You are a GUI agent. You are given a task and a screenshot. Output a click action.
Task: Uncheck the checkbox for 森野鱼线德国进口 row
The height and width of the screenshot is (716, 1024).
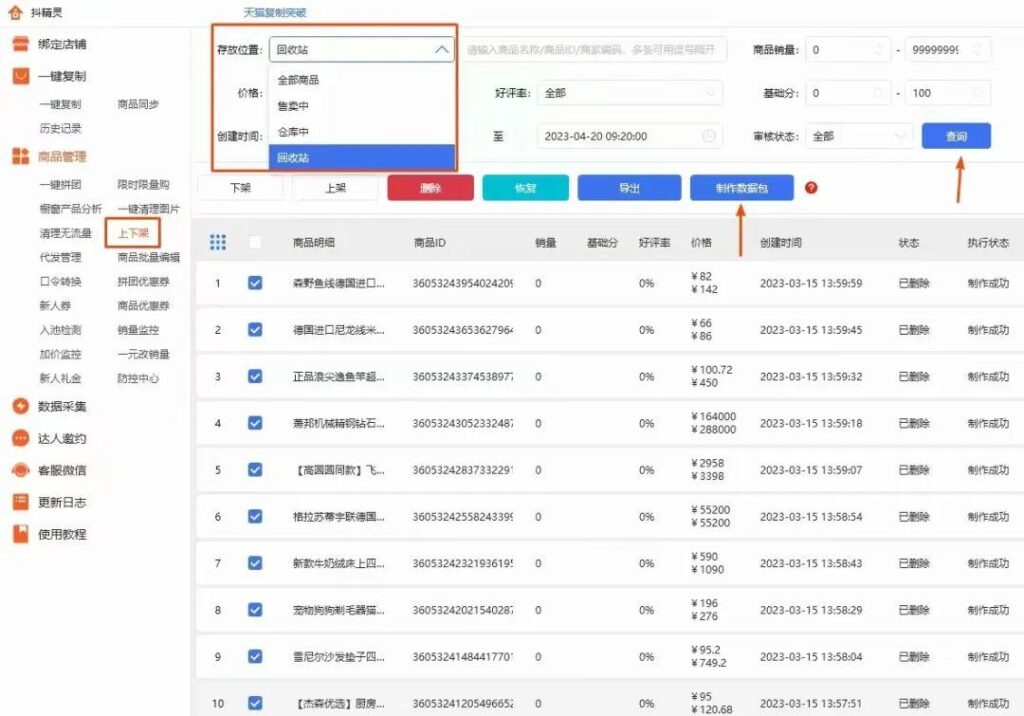coord(255,283)
